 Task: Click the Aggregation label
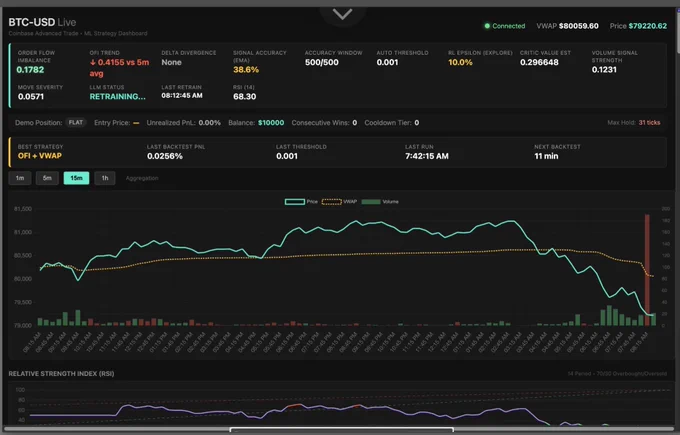(142, 178)
